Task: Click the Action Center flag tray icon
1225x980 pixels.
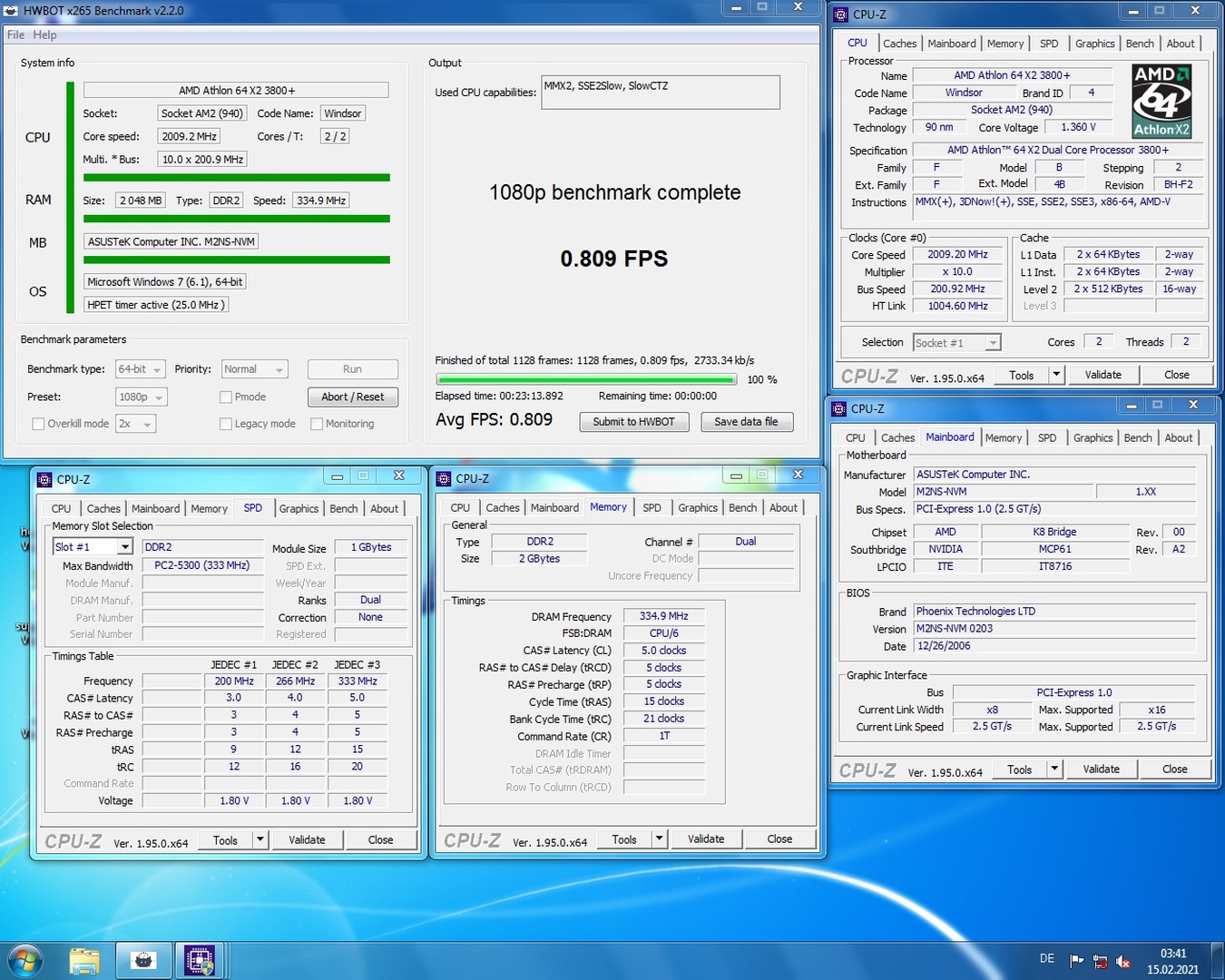Action: point(1076,961)
